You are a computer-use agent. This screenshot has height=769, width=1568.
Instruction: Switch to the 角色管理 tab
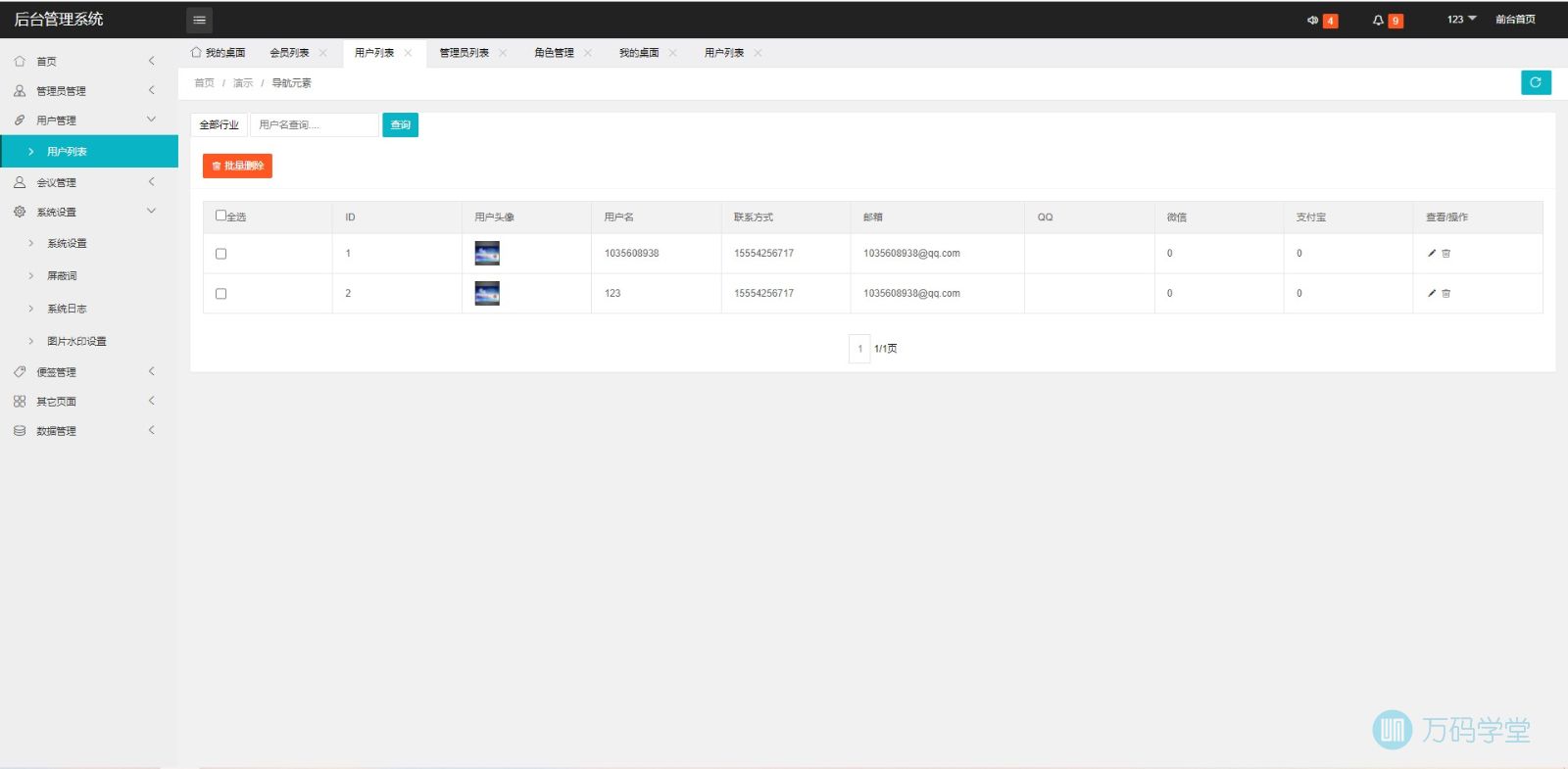tap(554, 53)
